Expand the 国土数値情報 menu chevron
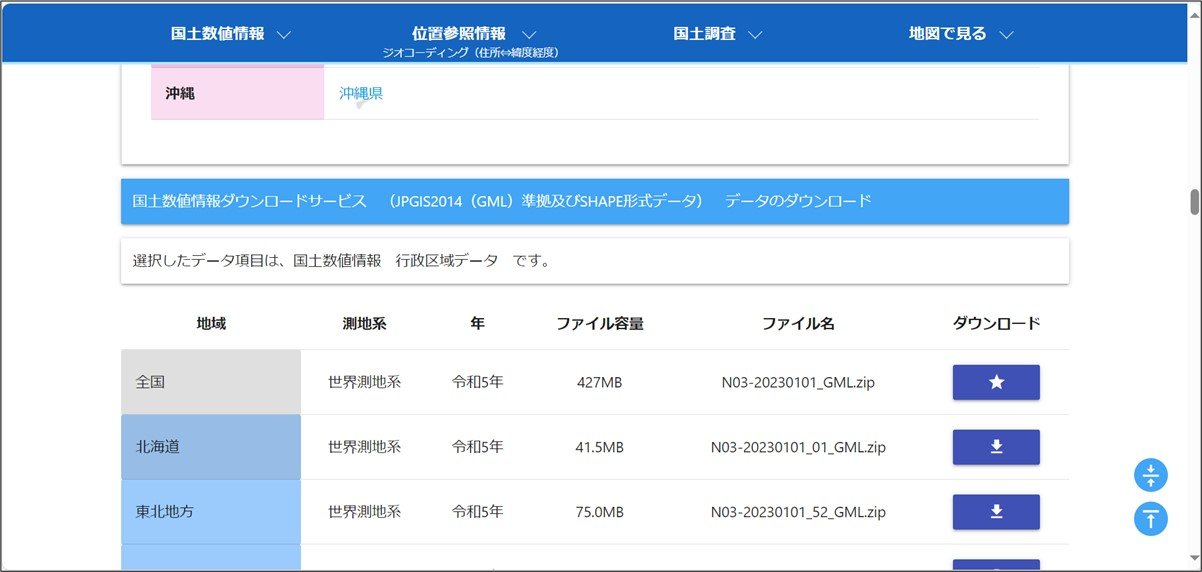 point(284,34)
